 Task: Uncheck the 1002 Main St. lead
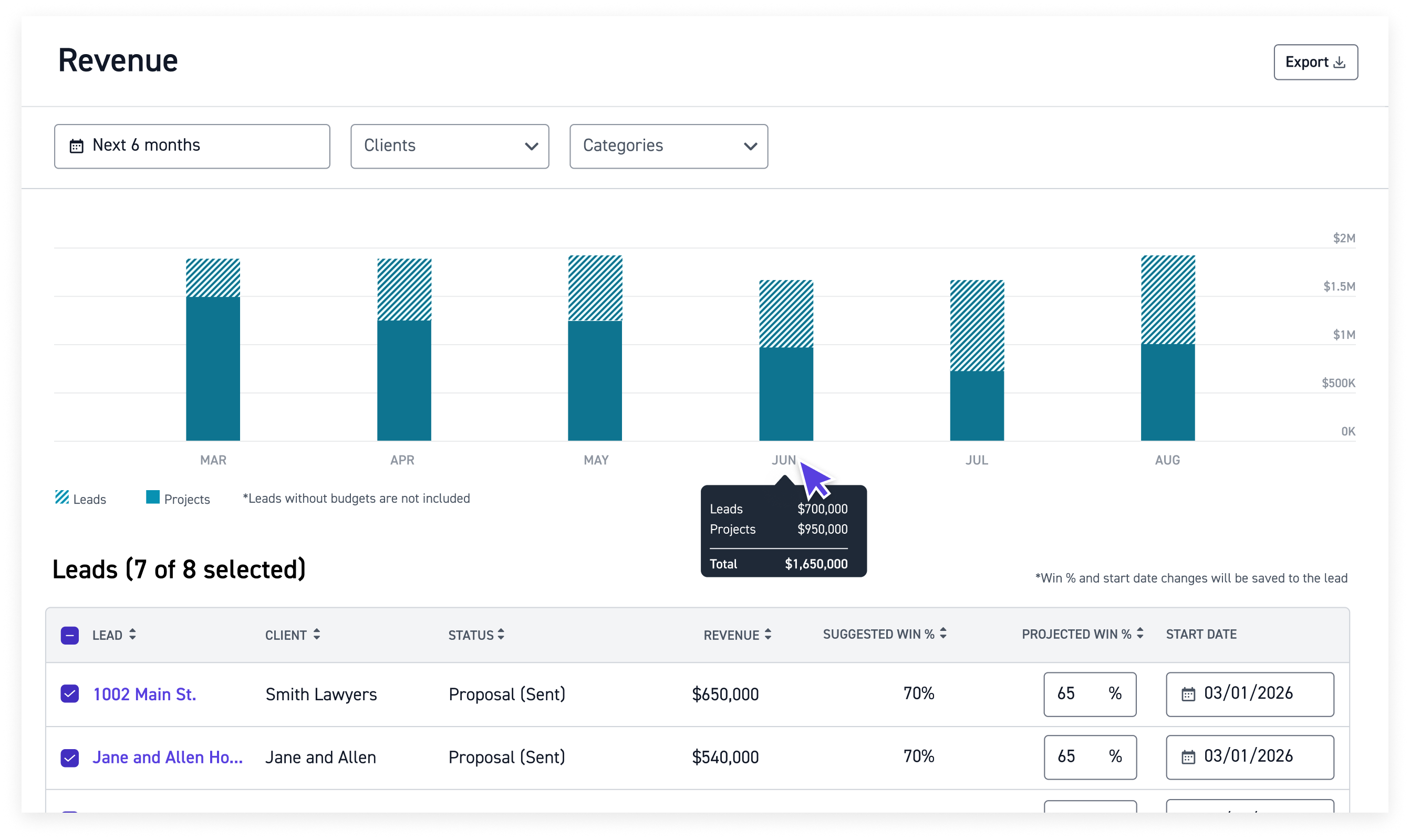pos(70,694)
